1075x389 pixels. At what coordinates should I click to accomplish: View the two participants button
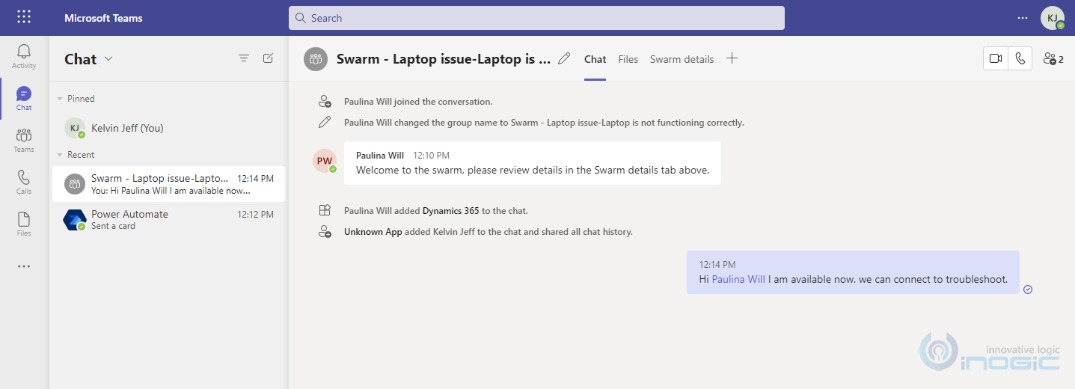click(x=1053, y=59)
